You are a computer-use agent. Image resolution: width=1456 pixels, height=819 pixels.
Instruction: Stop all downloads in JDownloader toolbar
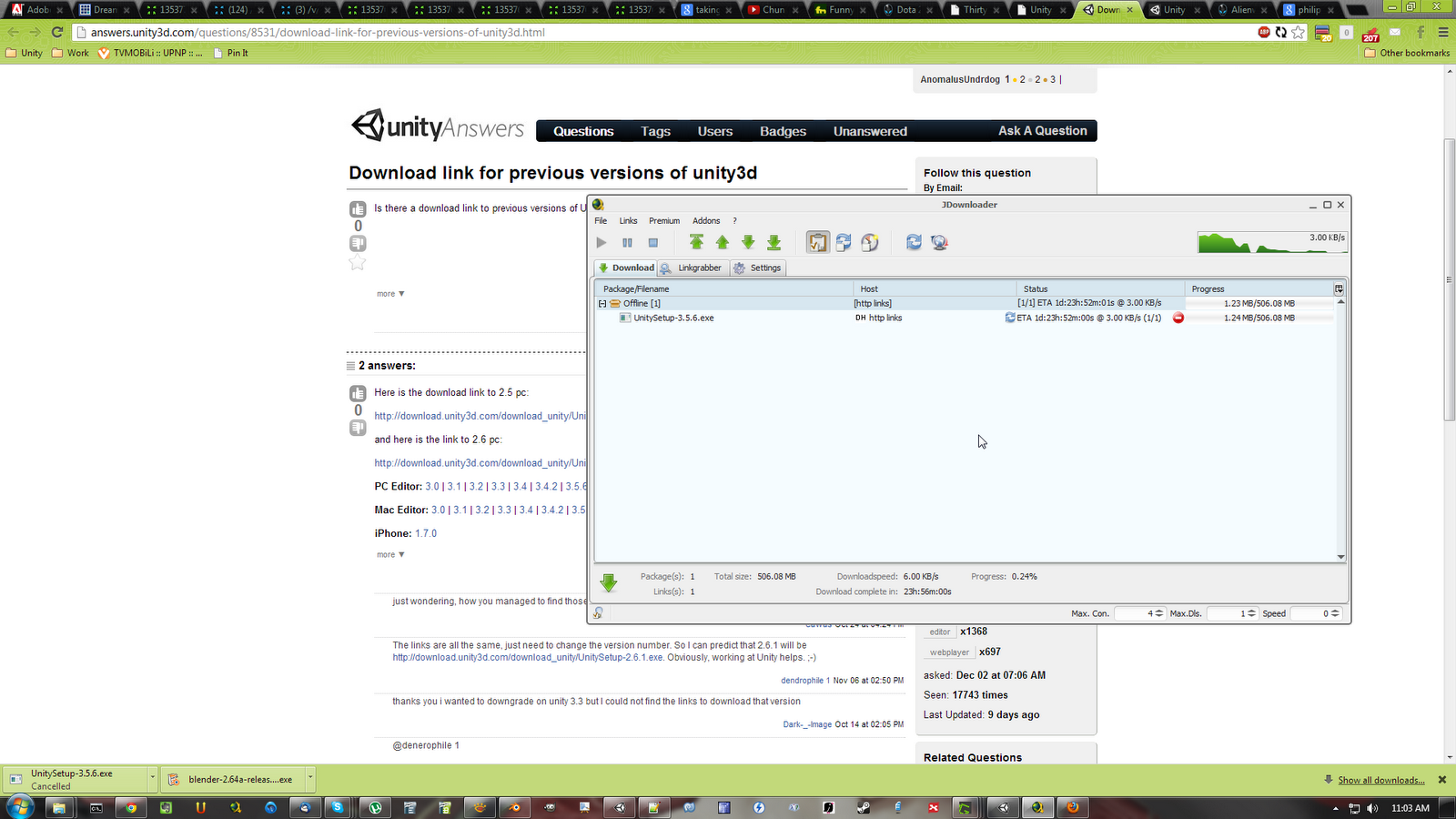coord(652,243)
